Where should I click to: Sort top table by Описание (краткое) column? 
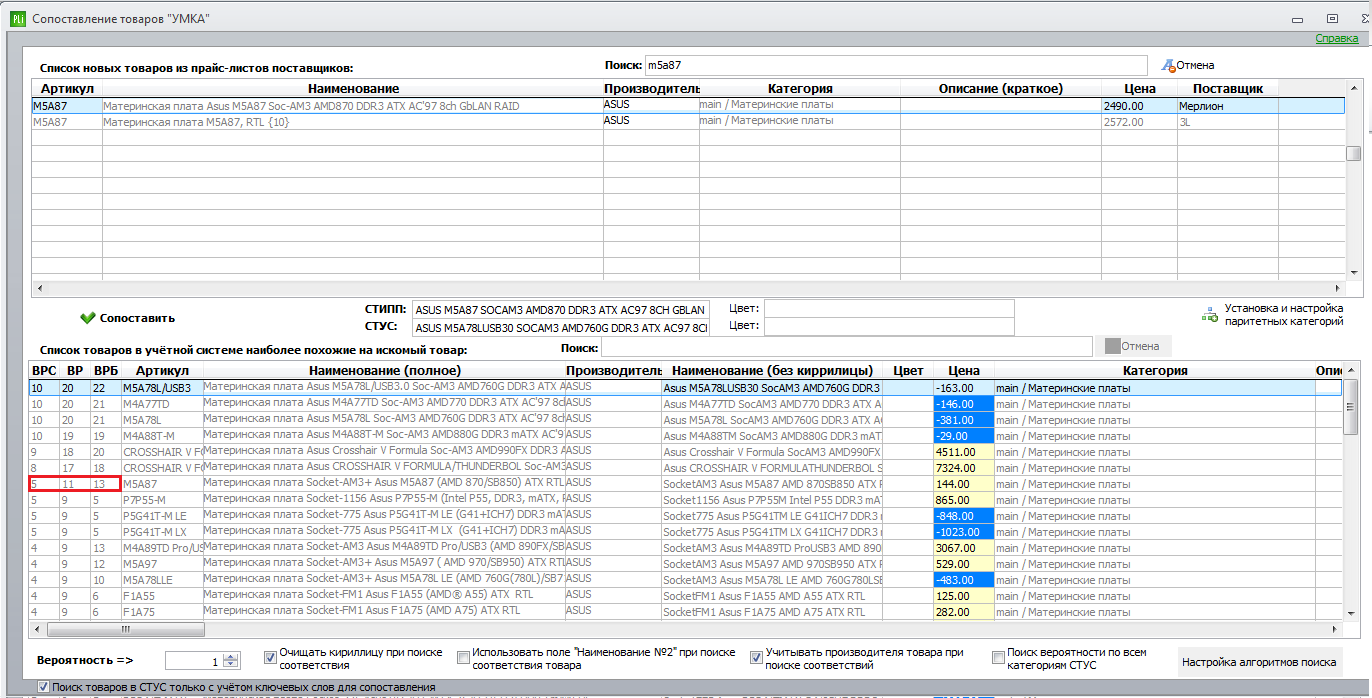click(1000, 89)
